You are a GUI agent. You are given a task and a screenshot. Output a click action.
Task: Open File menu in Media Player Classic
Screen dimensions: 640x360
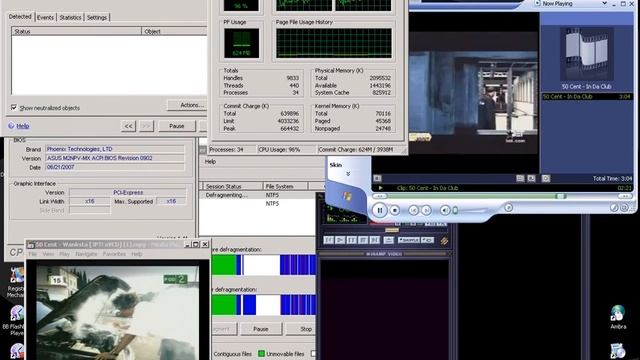coord(33,254)
